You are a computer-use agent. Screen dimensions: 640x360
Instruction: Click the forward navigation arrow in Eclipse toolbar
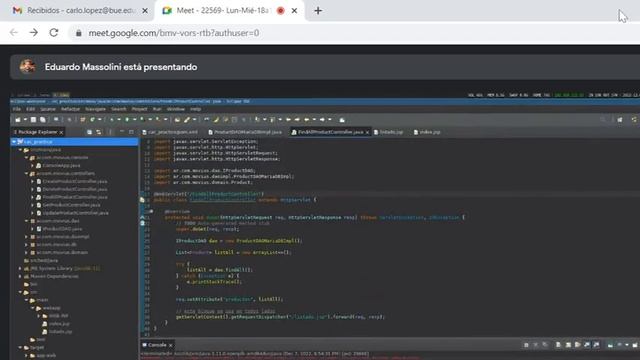pyautogui.click(x=322, y=120)
